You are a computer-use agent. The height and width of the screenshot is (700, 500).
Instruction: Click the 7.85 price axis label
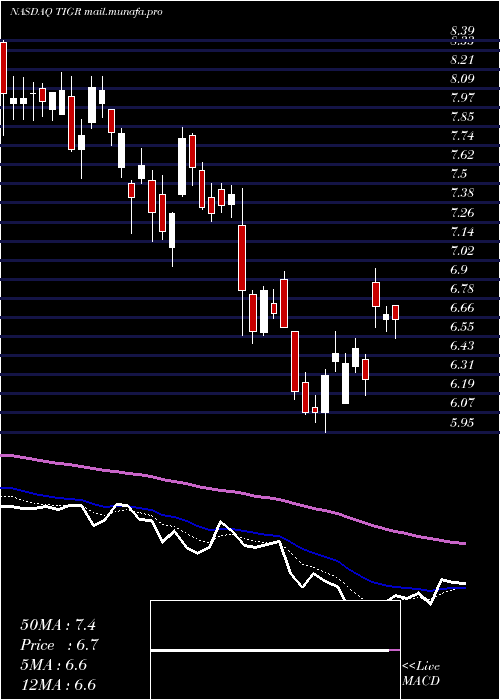tap(462, 117)
